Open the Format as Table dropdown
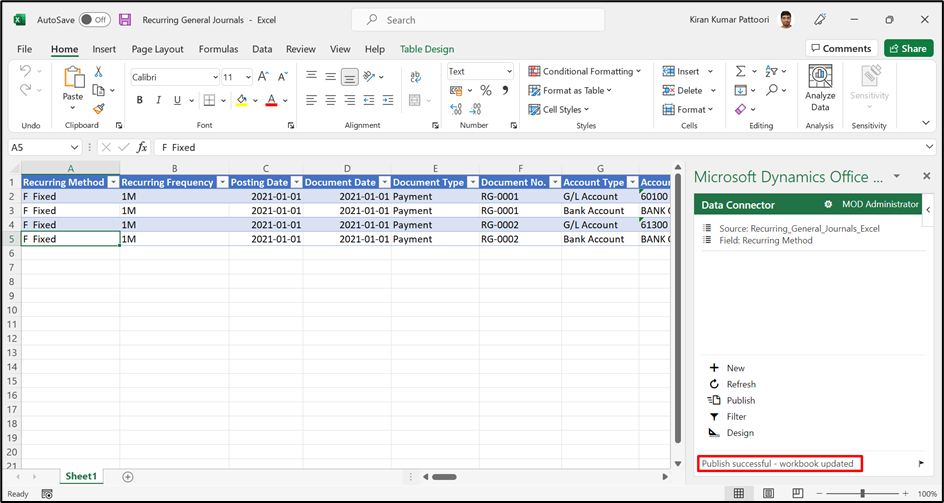 [570, 90]
